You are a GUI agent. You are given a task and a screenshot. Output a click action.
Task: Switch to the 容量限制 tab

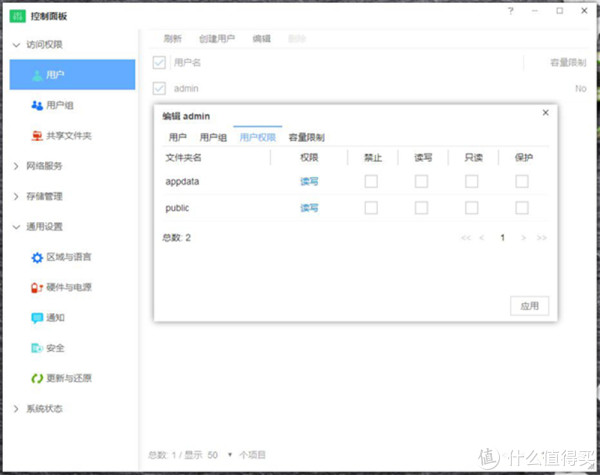click(x=306, y=137)
